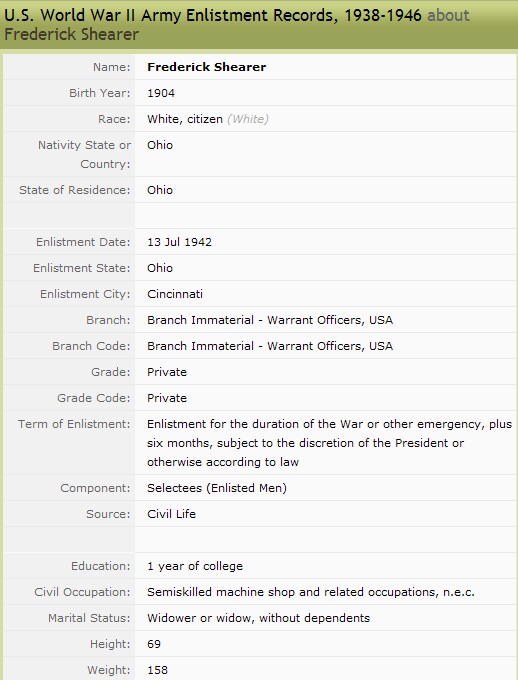Click the Component value Selectees (Enlisted Men)

[217, 488]
